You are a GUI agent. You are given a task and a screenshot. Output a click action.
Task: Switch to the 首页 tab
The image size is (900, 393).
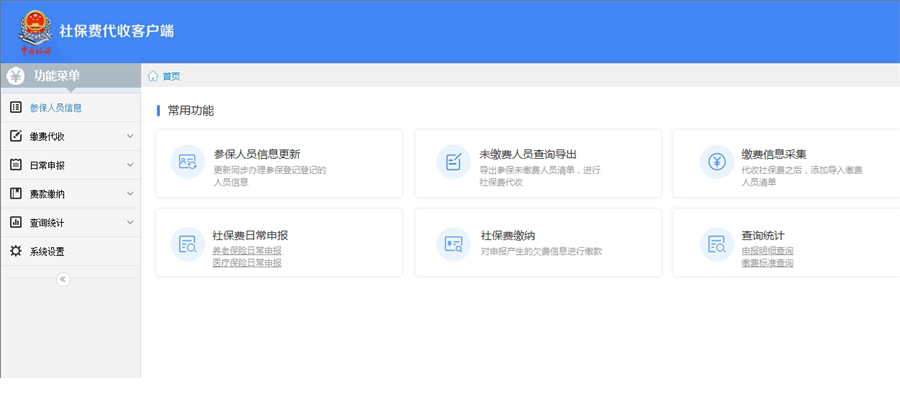(x=171, y=76)
